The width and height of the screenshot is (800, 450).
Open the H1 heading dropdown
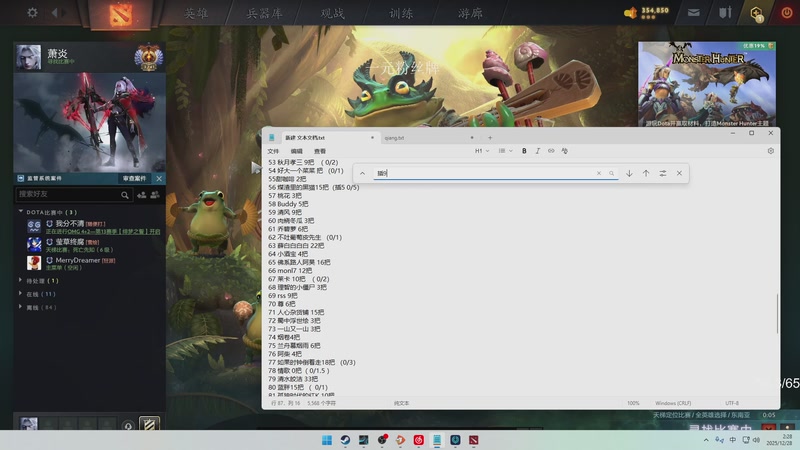(x=482, y=151)
